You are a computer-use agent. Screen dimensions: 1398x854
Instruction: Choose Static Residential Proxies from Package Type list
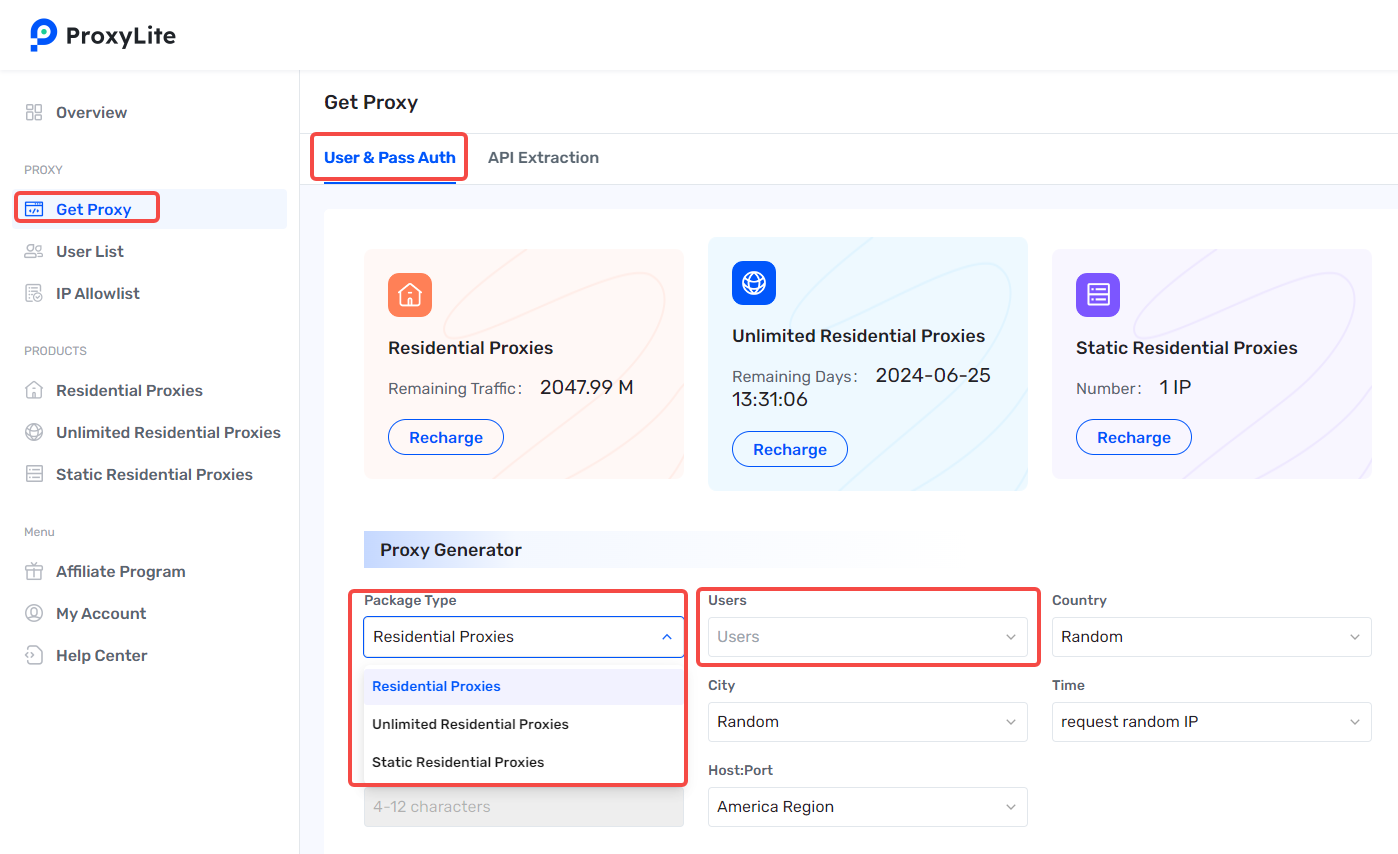pos(524,762)
